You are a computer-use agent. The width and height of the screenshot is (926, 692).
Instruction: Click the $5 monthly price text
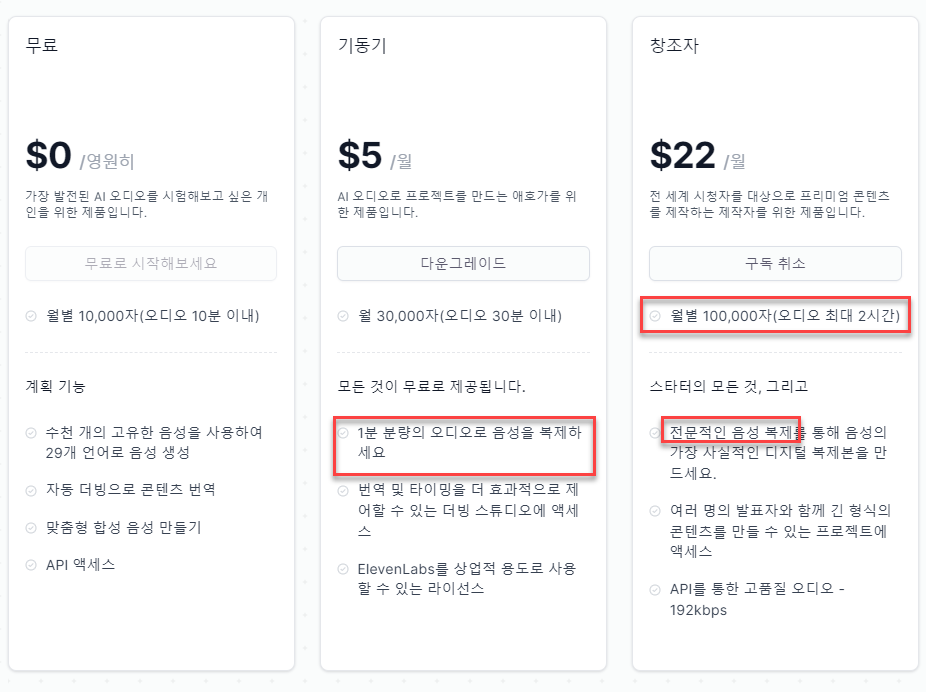pos(360,156)
